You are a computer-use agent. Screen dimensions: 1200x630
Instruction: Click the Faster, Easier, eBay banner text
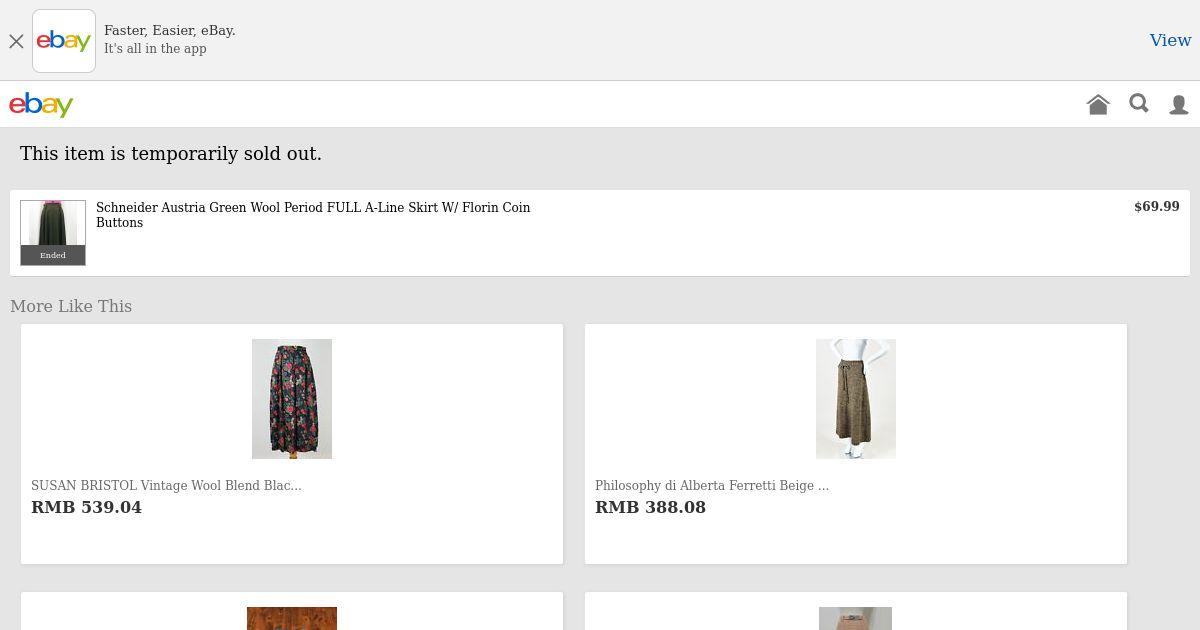pyautogui.click(x=170, y=30)
